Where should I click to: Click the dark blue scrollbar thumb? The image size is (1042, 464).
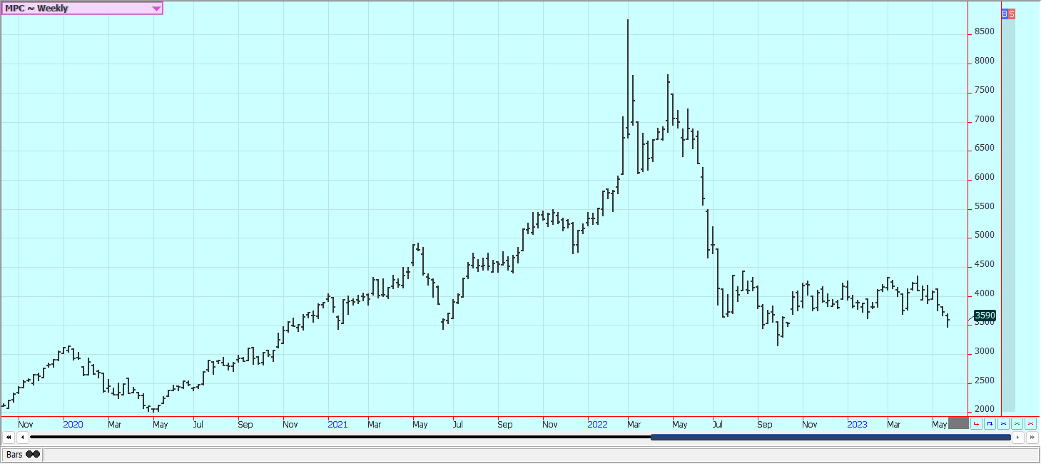click(831, 437)
